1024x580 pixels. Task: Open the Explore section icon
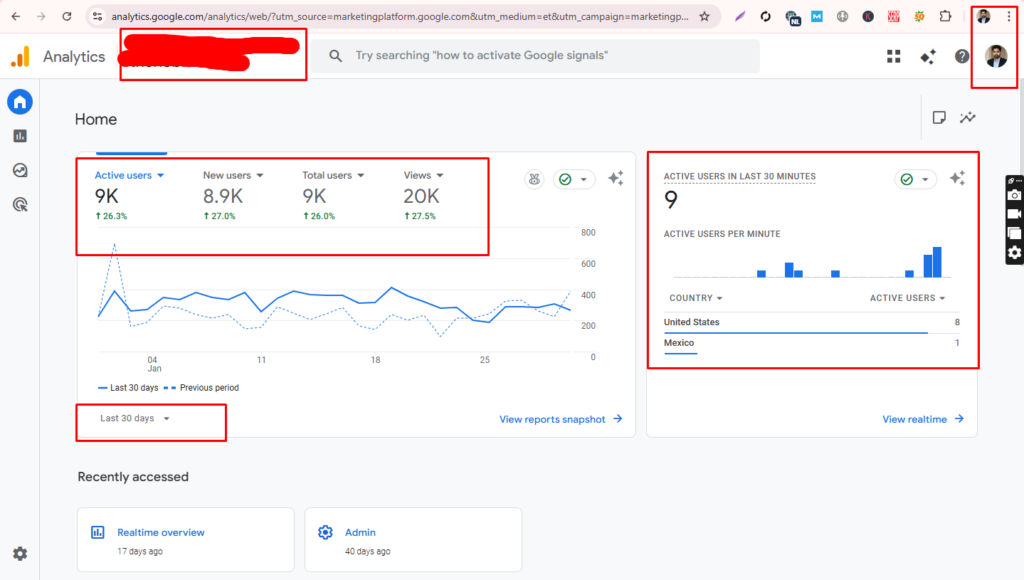(20, 170)
